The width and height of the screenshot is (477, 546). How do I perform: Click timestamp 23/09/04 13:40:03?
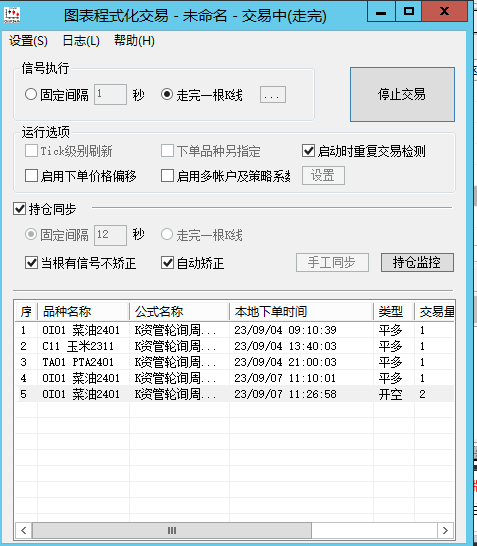coord(285,346)
